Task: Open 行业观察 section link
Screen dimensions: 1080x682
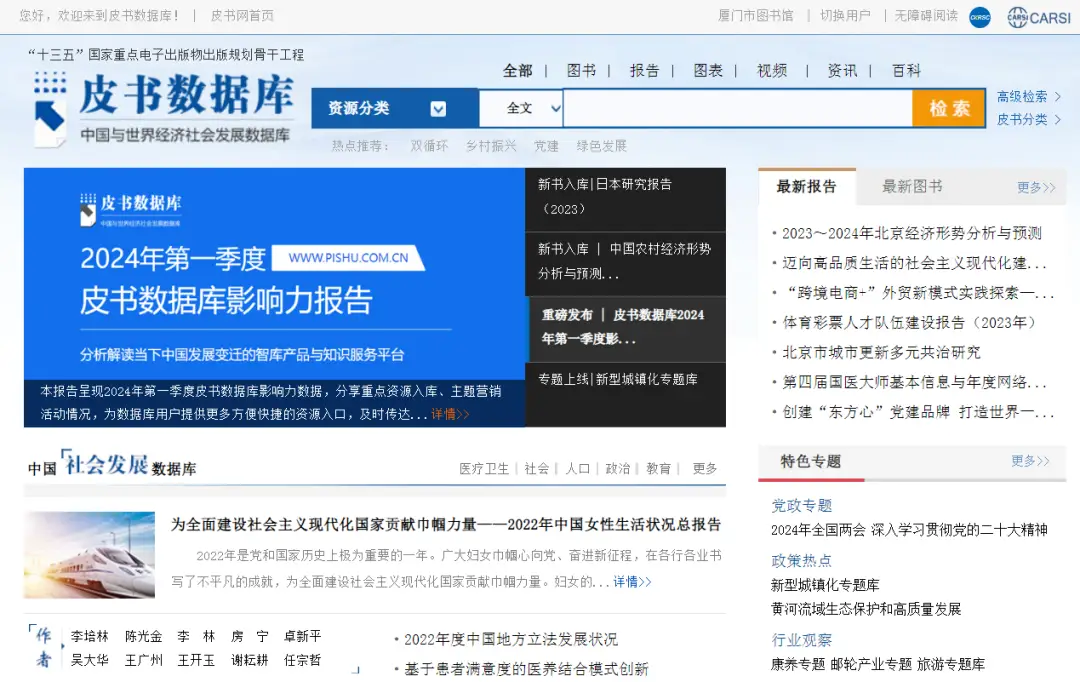Action: (802, 640)
